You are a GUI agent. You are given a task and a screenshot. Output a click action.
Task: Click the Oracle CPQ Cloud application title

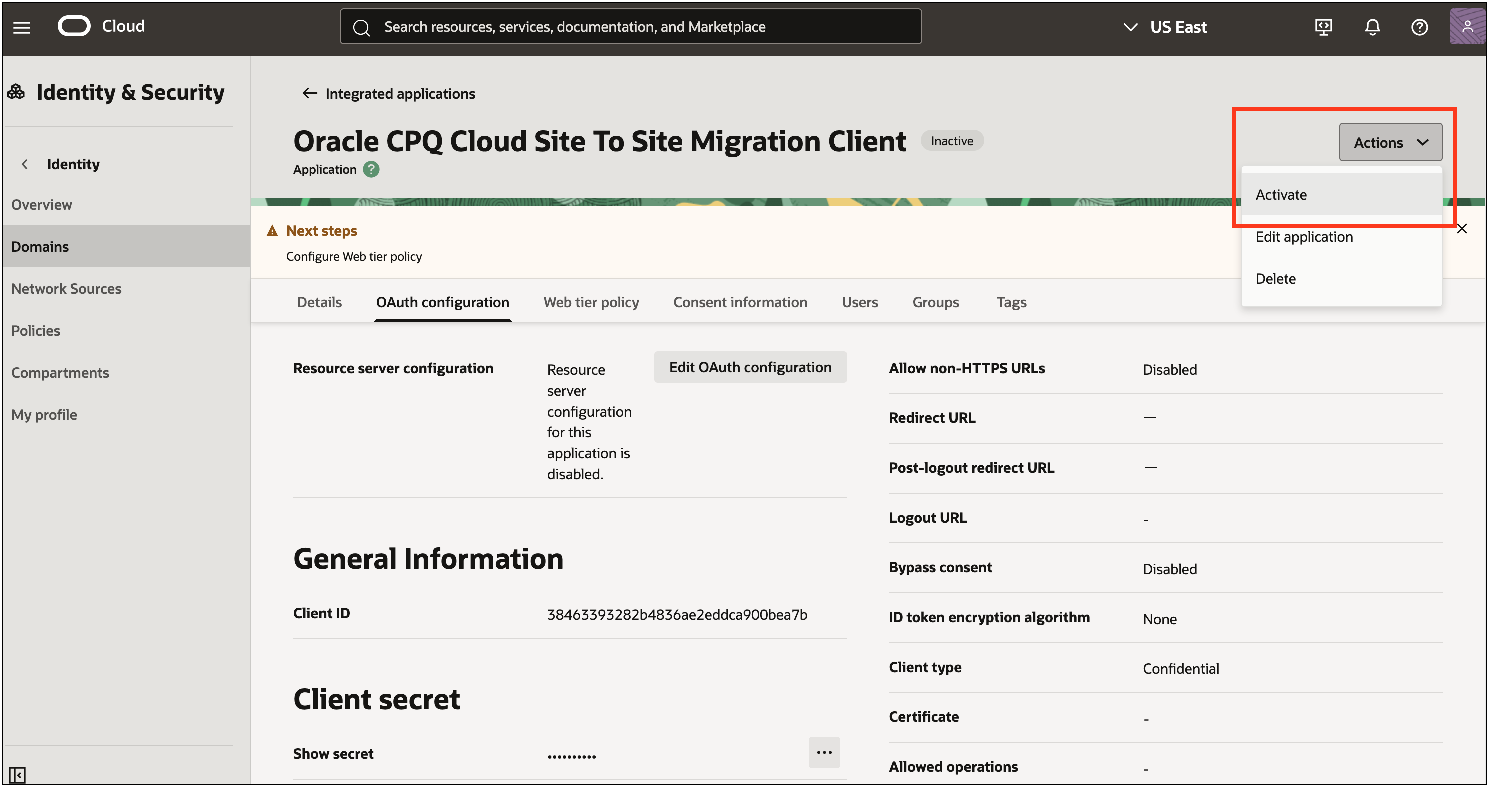point(600,141)
